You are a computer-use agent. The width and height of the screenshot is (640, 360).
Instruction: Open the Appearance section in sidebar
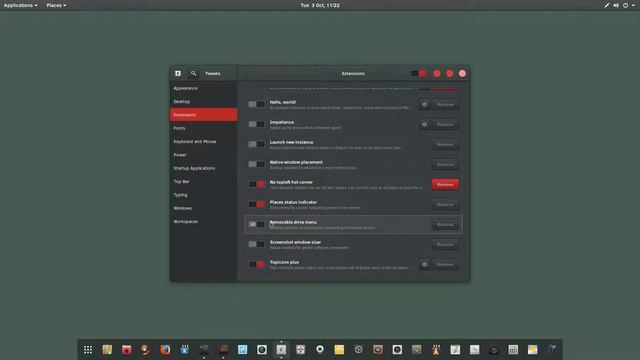tap(203, 88)
